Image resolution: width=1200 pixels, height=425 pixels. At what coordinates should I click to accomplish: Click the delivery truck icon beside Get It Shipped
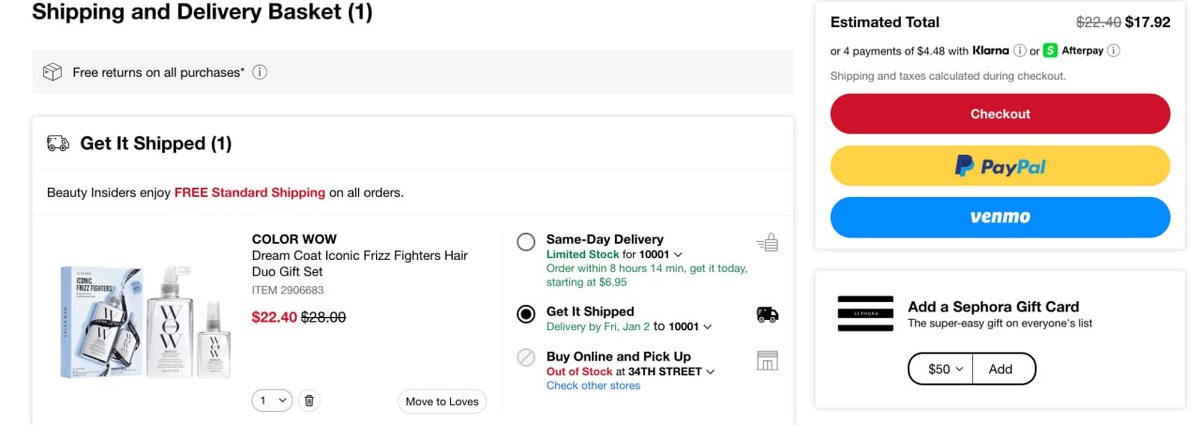point(767,314)
